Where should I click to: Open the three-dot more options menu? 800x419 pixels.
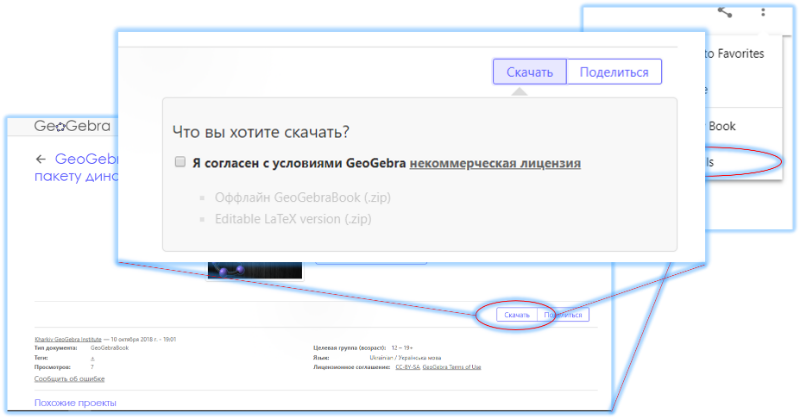(x=763, y=12)
